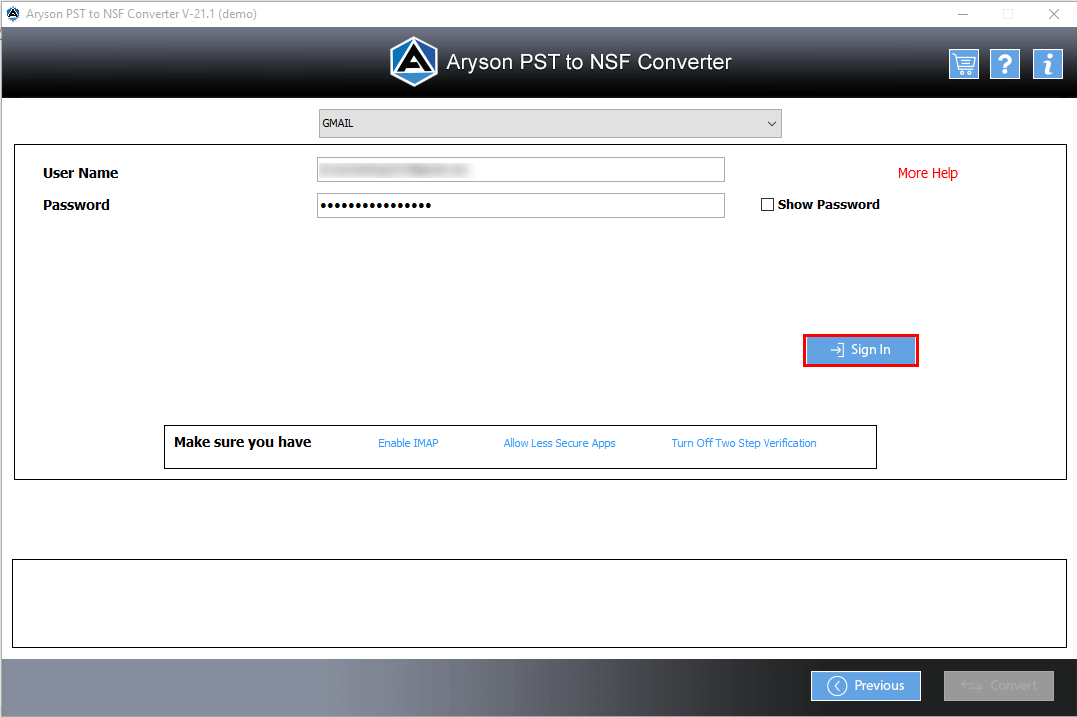
Task: Open Turn Off Two Step Verification link
Action: pyautogui.click(x=744, y=443)
